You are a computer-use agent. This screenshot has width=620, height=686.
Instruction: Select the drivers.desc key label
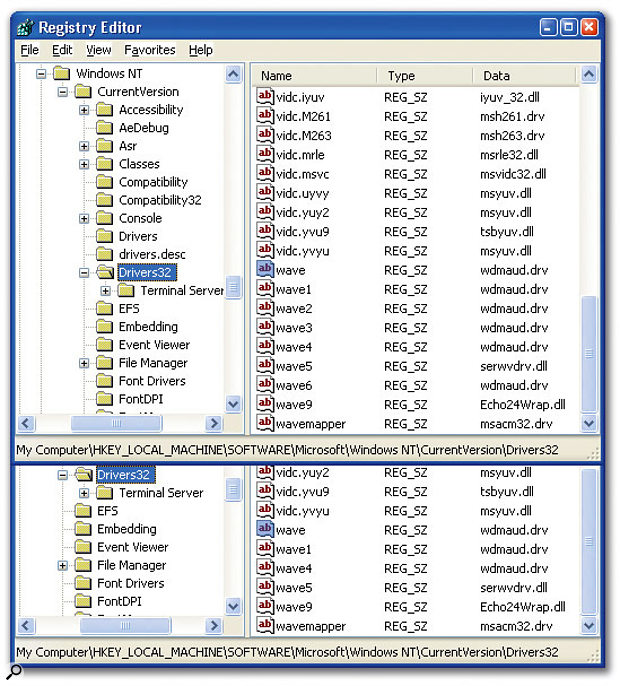click(152, 255)
